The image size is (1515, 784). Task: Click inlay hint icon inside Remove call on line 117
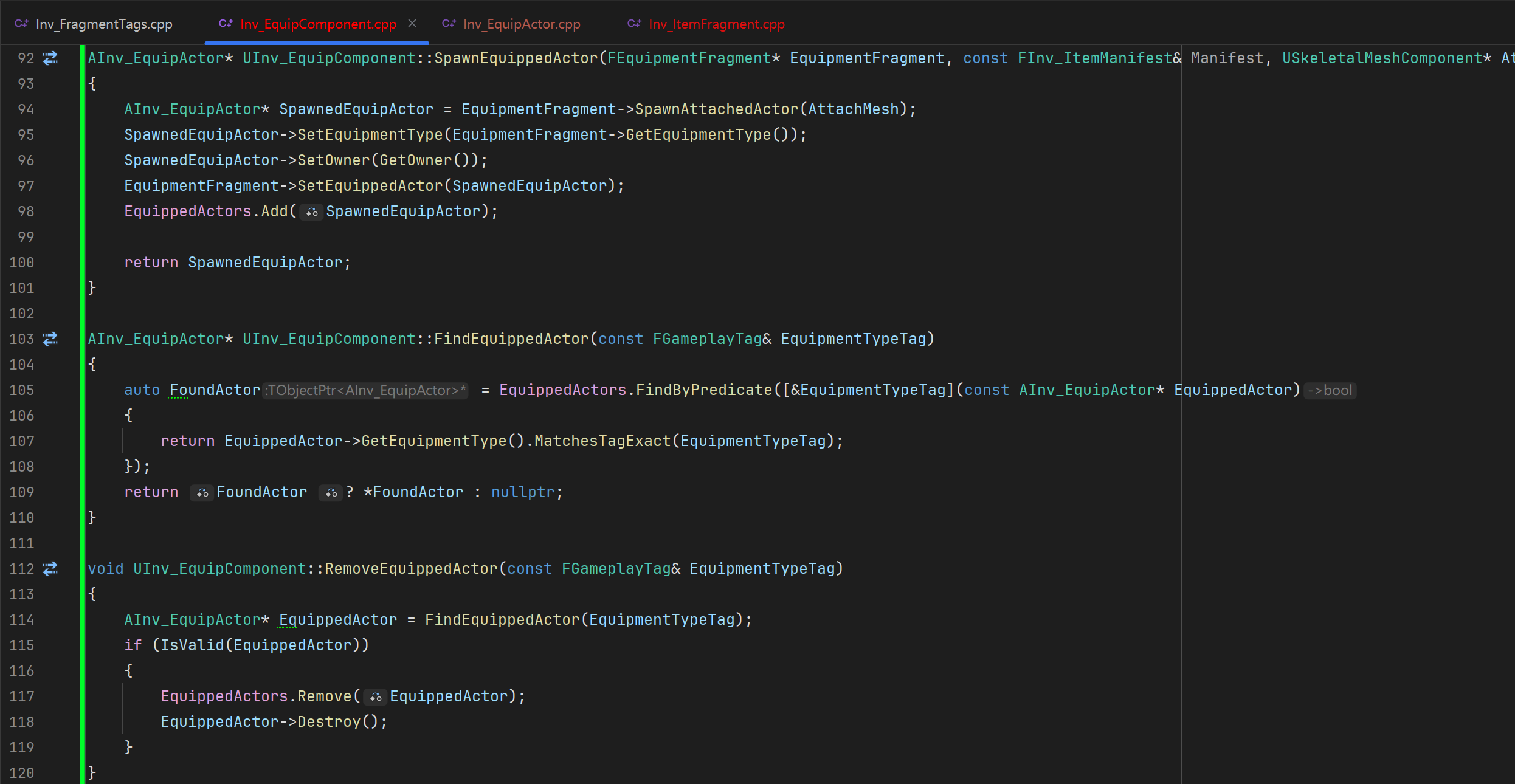376,697
